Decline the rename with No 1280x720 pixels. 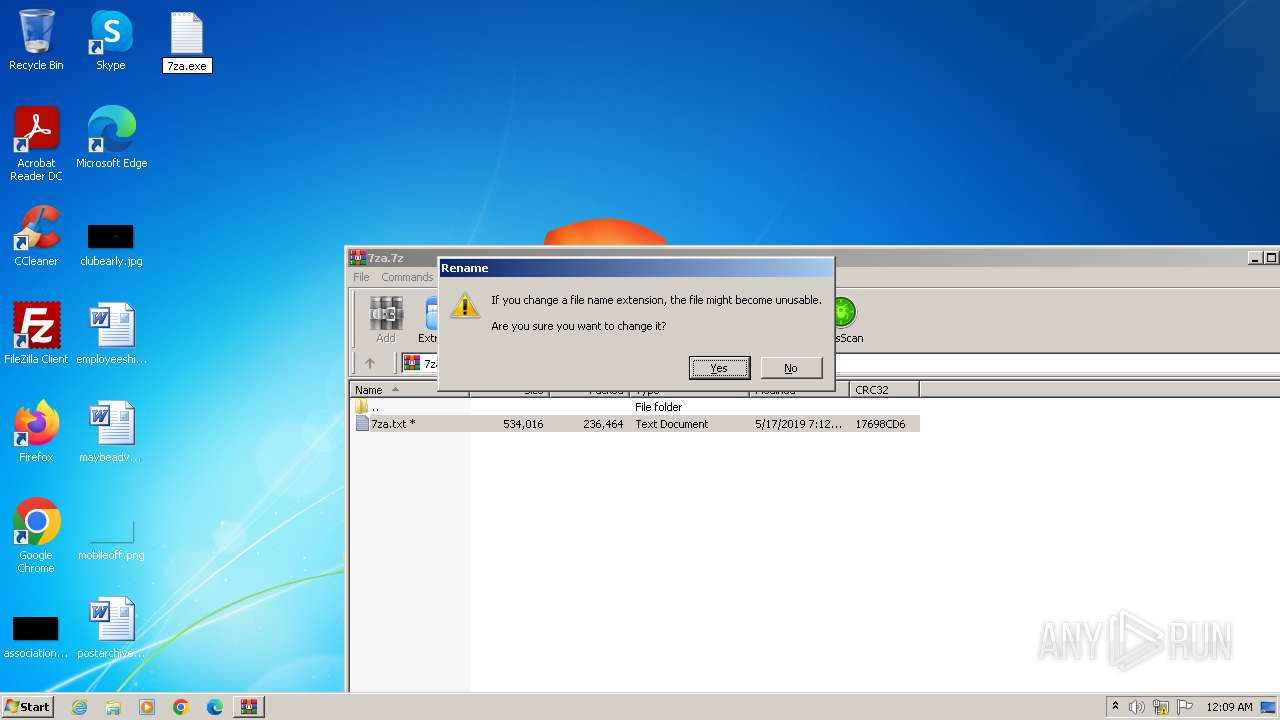(x=791, y=368)
